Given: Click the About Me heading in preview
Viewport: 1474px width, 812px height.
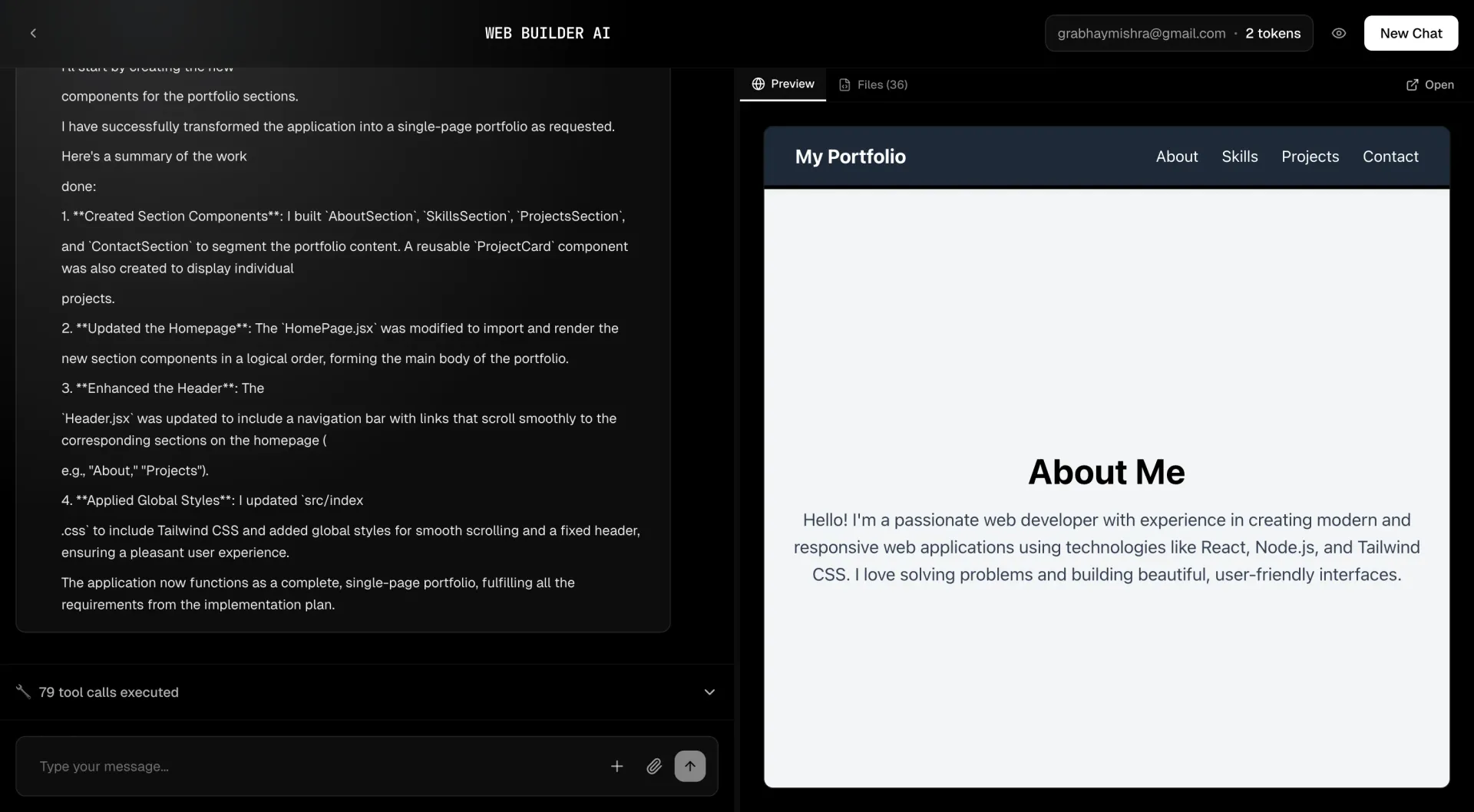Looking at the screenshot, I should pos(1106,471).
